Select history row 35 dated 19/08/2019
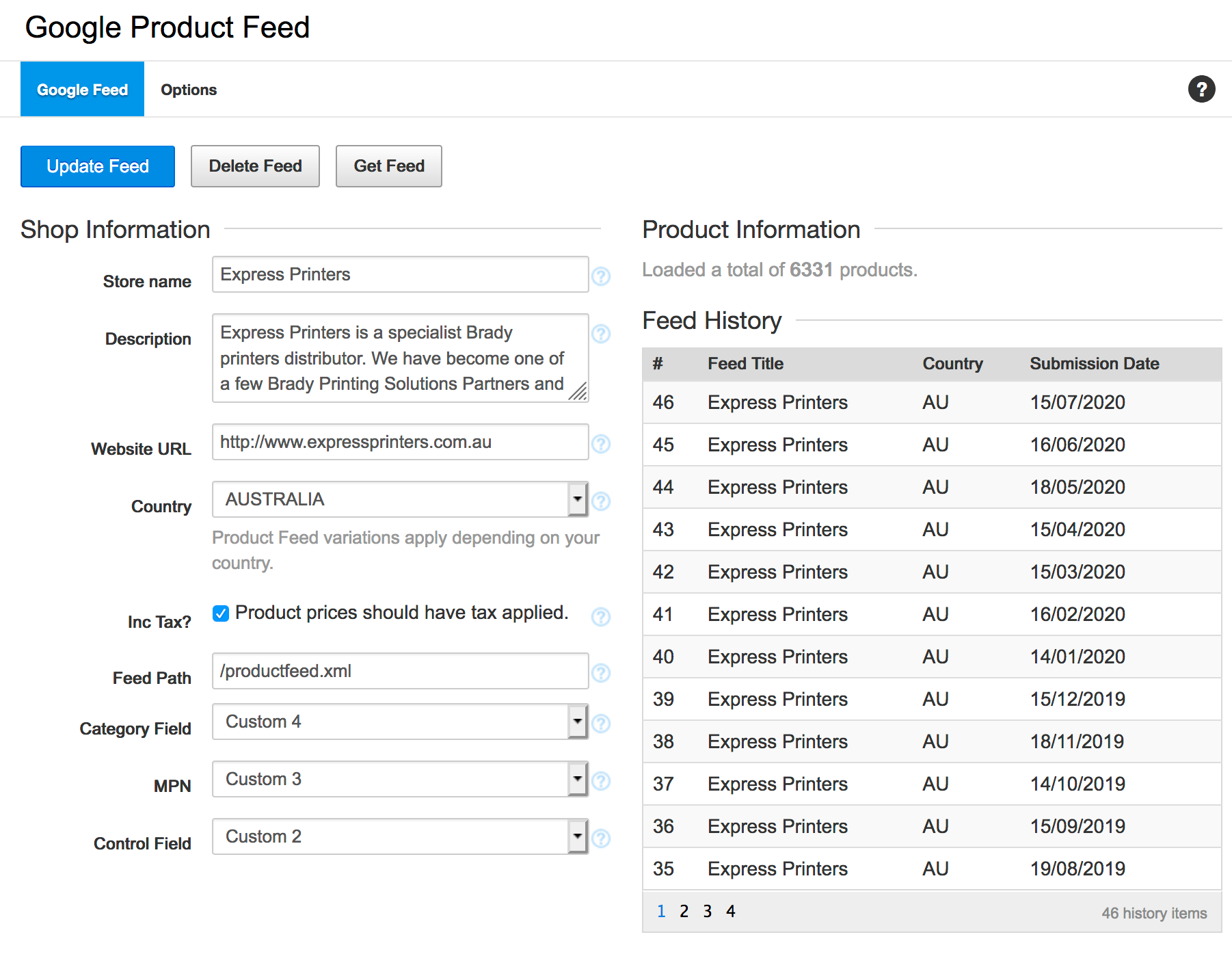 [932, 869]
